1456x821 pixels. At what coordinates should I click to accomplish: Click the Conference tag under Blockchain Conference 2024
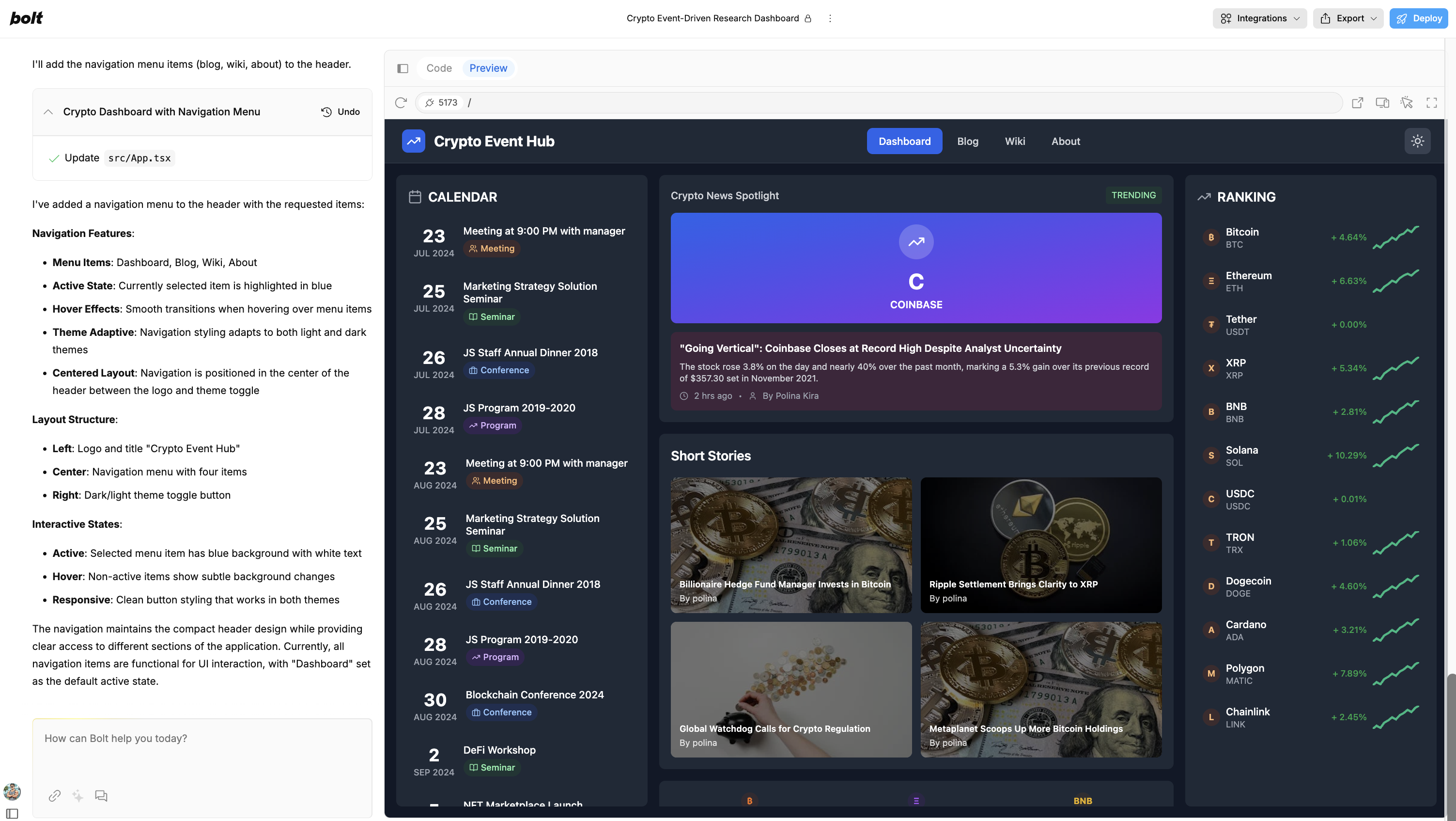pos(501,712)
